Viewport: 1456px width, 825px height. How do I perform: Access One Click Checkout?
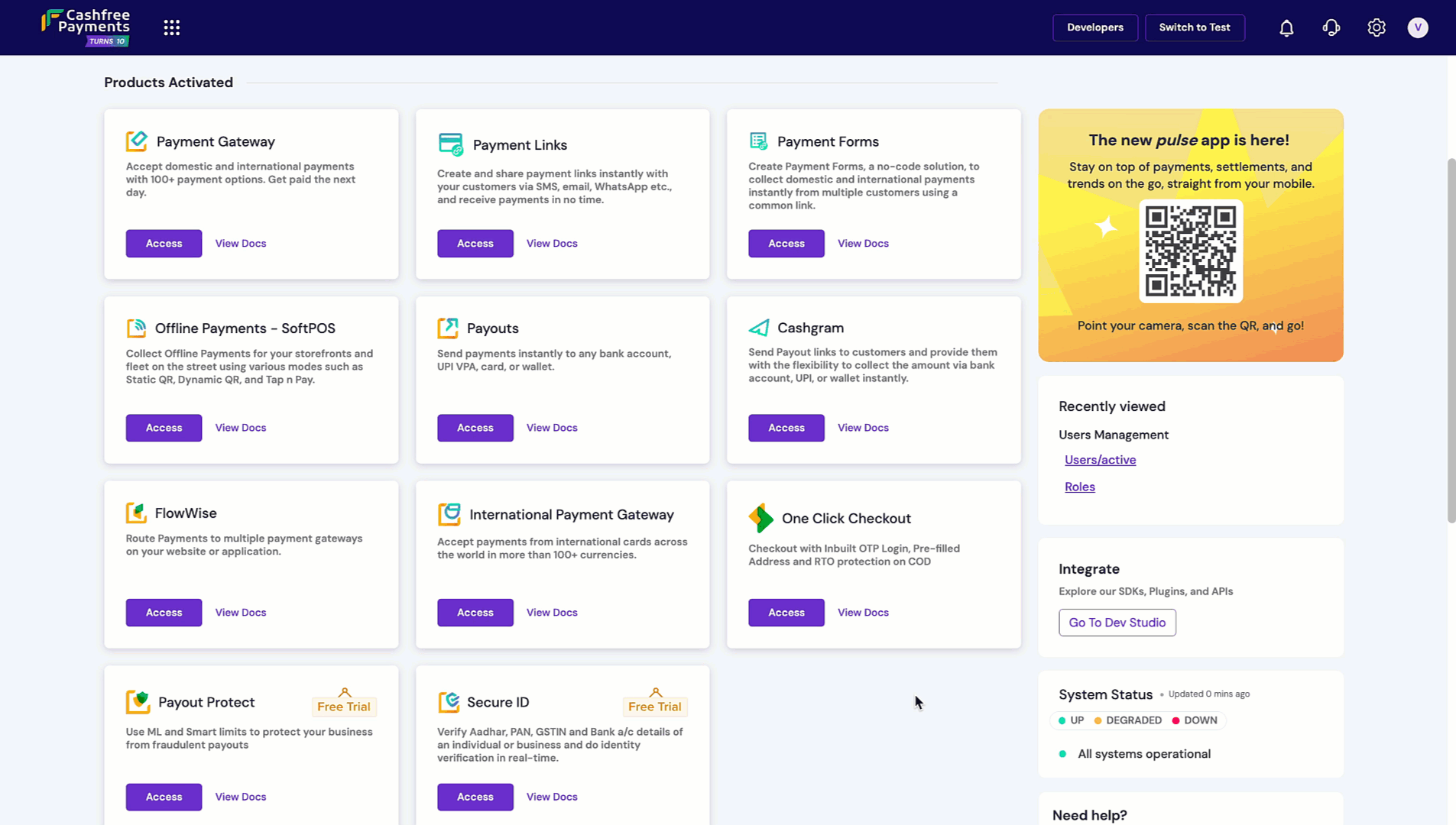pos(786,613)
